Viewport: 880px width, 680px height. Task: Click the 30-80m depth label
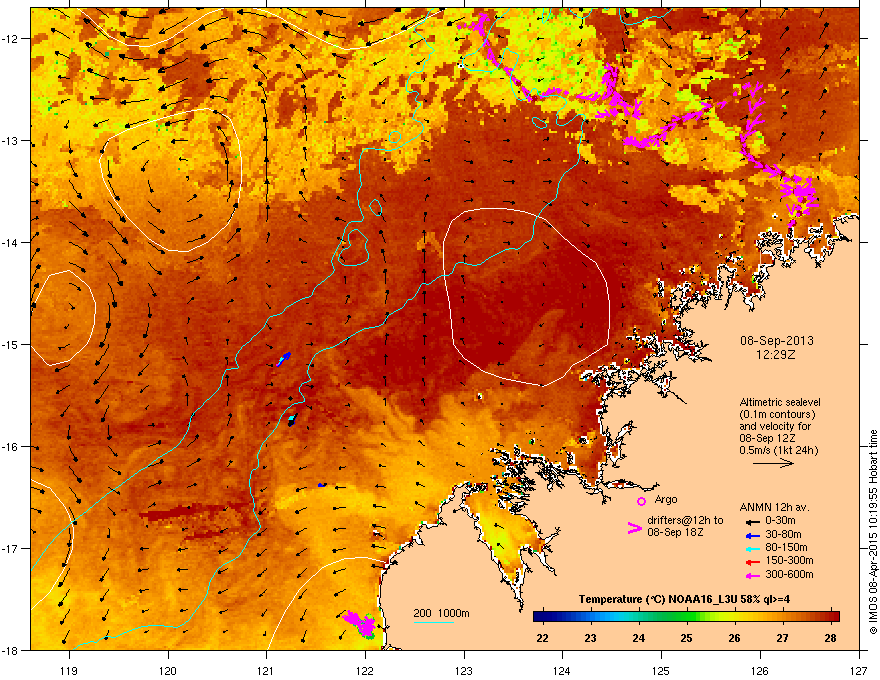783,534
